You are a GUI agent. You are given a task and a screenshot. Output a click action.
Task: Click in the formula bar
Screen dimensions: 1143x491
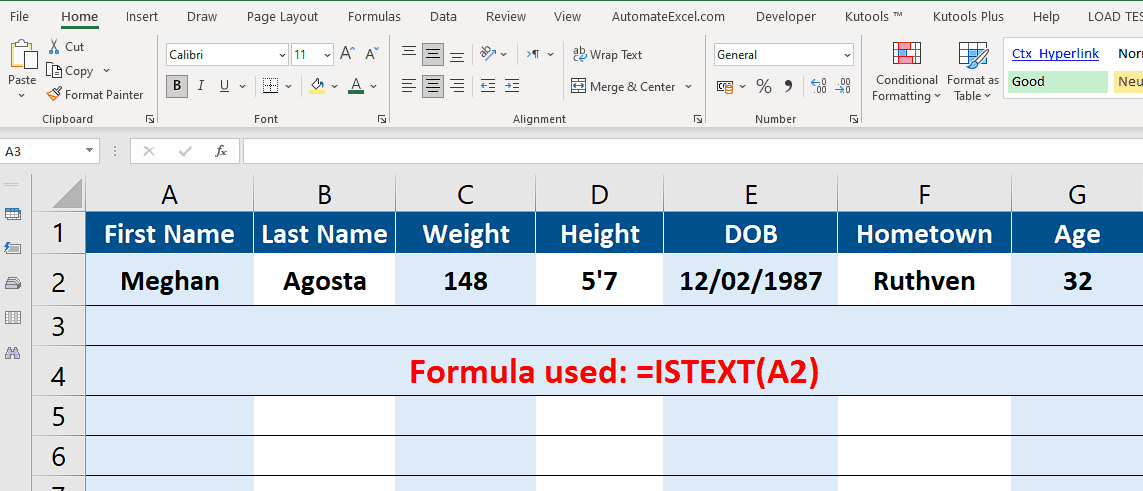tap(693, 151)
